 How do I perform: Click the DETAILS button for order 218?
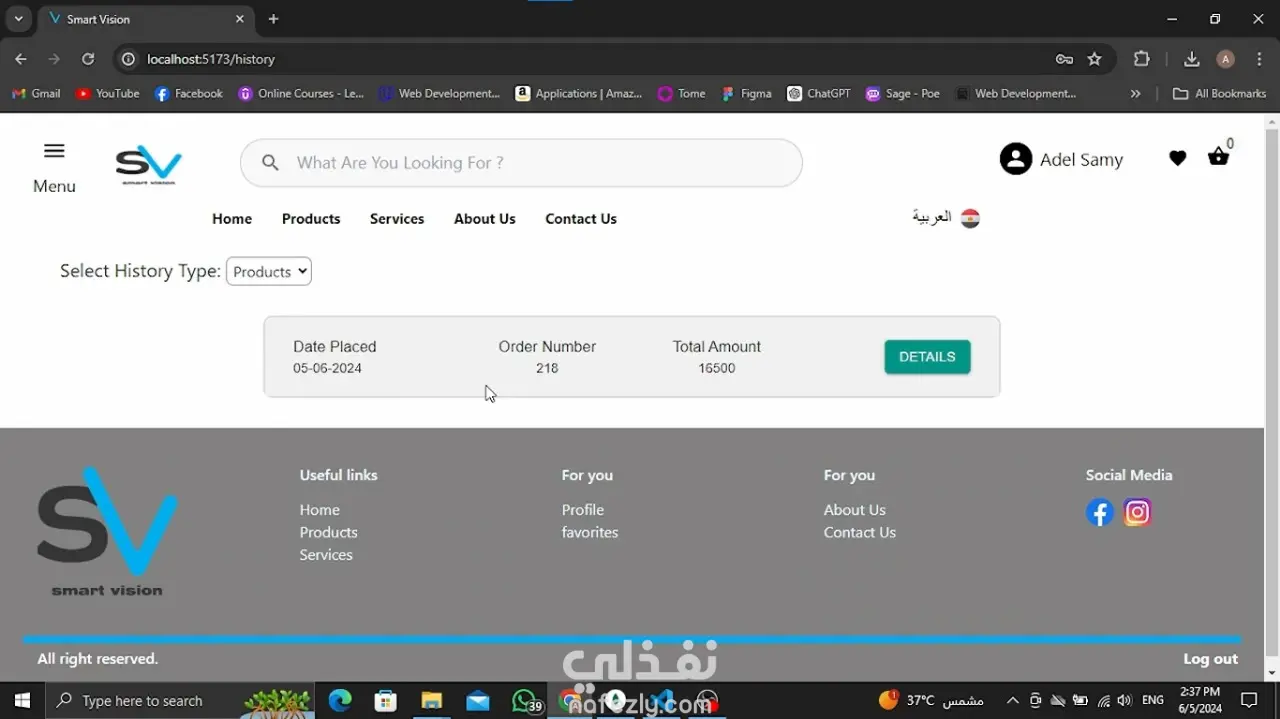pyautogui.click(x=927, y=357)
